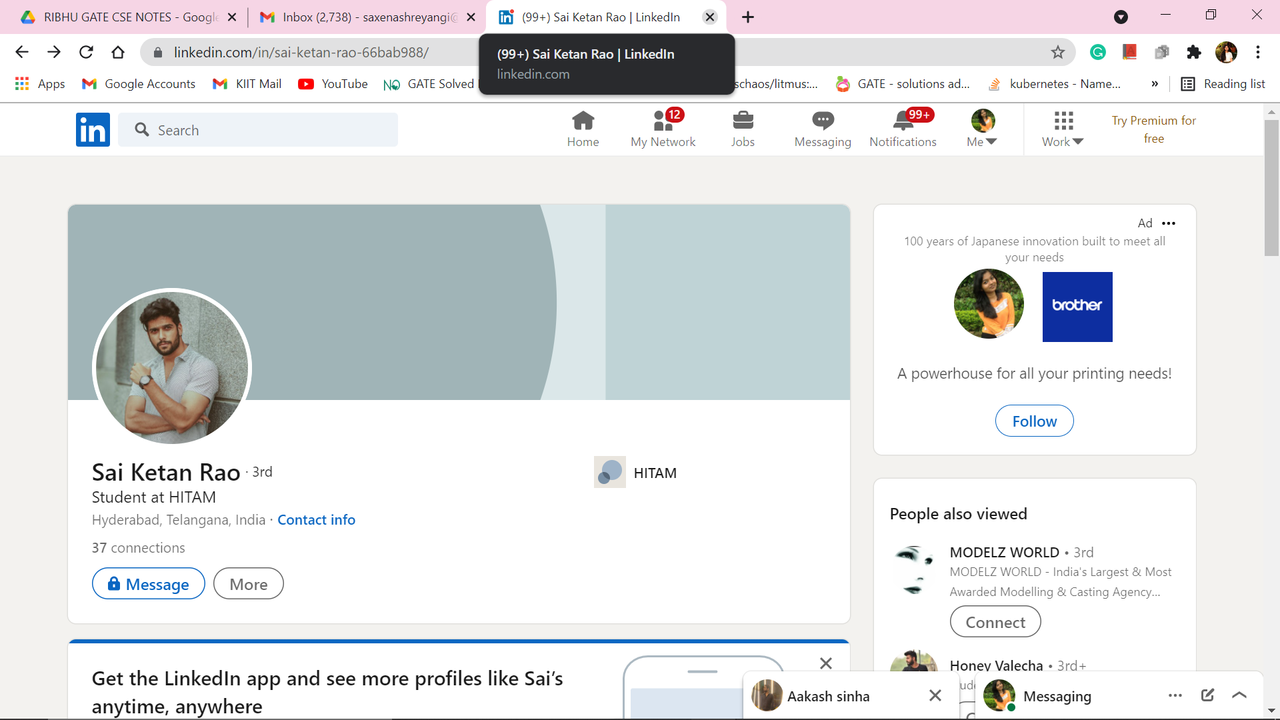
Task: Open new tab with plus button
Action: (748, 17)
